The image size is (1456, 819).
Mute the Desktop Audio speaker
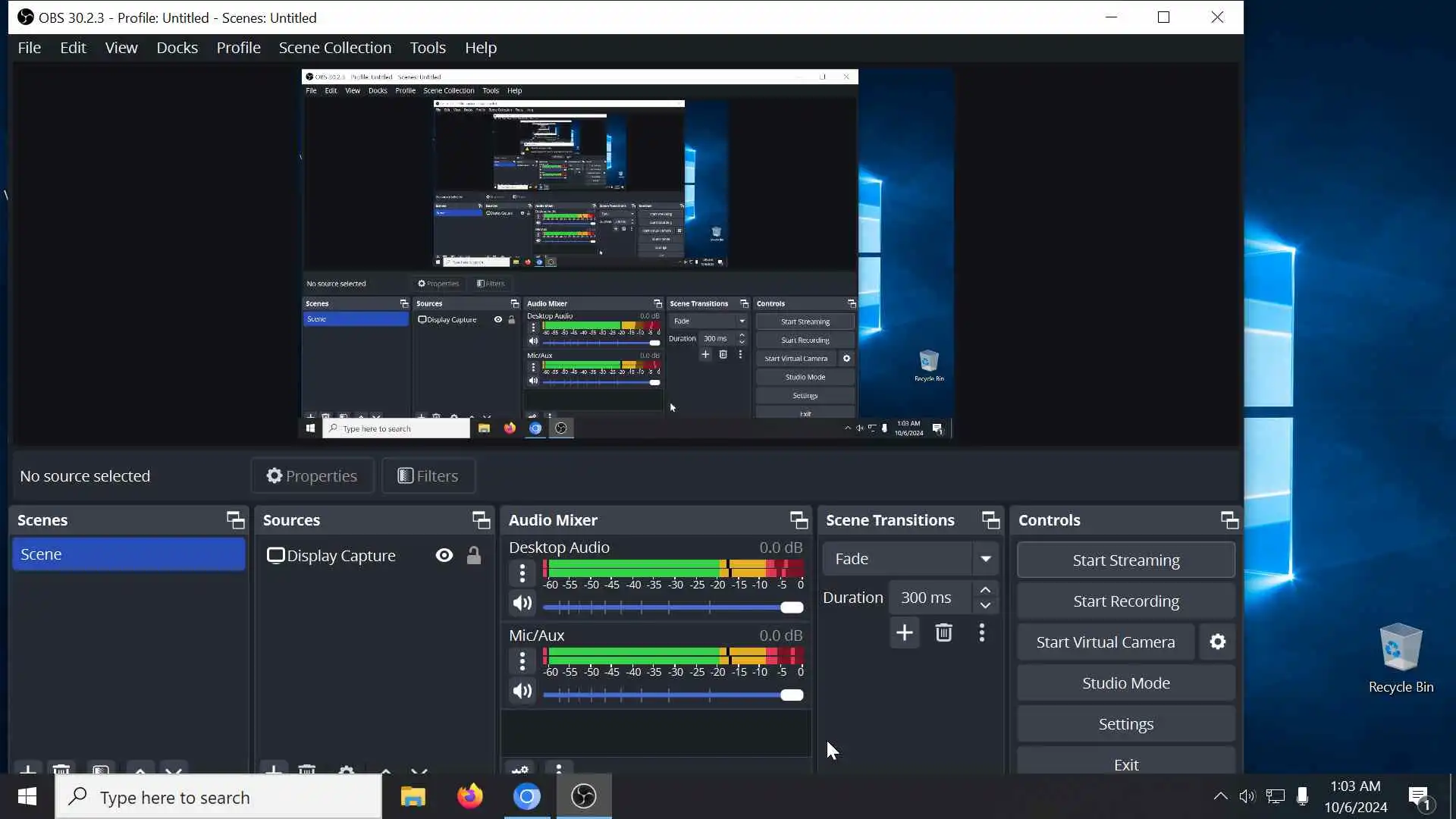tap(522, 604)
